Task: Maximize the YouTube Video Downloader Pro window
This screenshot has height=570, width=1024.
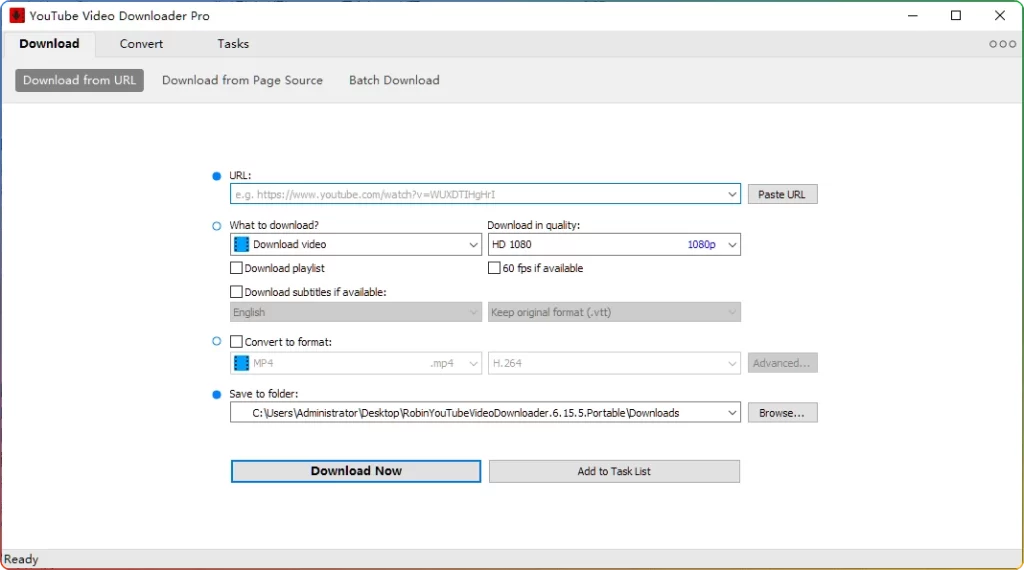Action: pos(956,16)
